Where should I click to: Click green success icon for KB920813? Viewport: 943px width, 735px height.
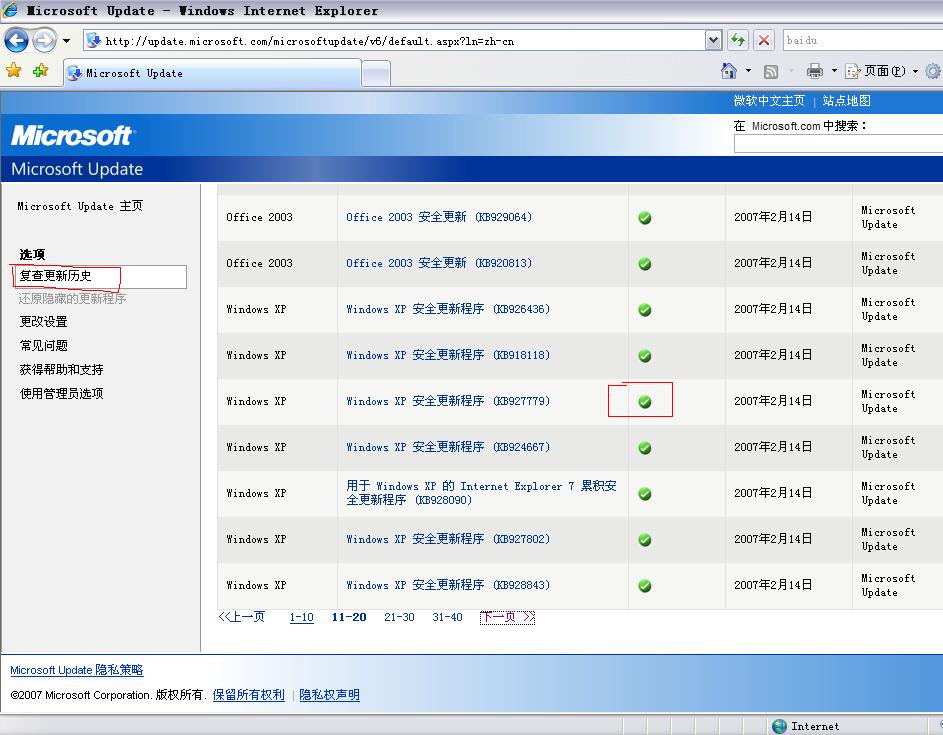point(645,264)
